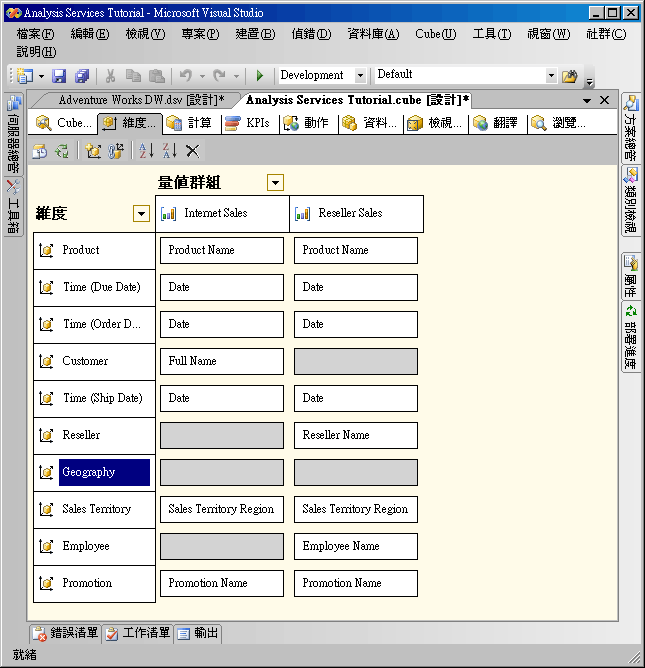645x668 pixels.
Task: Select Reseller Name cell under Reseller Sales
Action: pyautogui.click(x=356, y=435)
